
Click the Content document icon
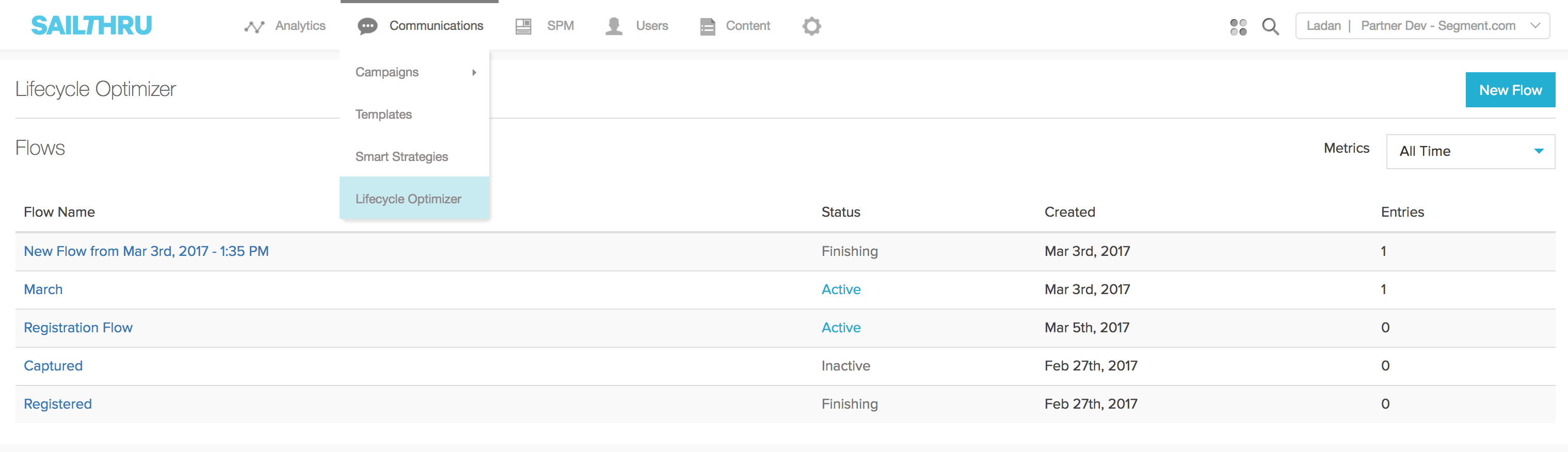[707, 26]
